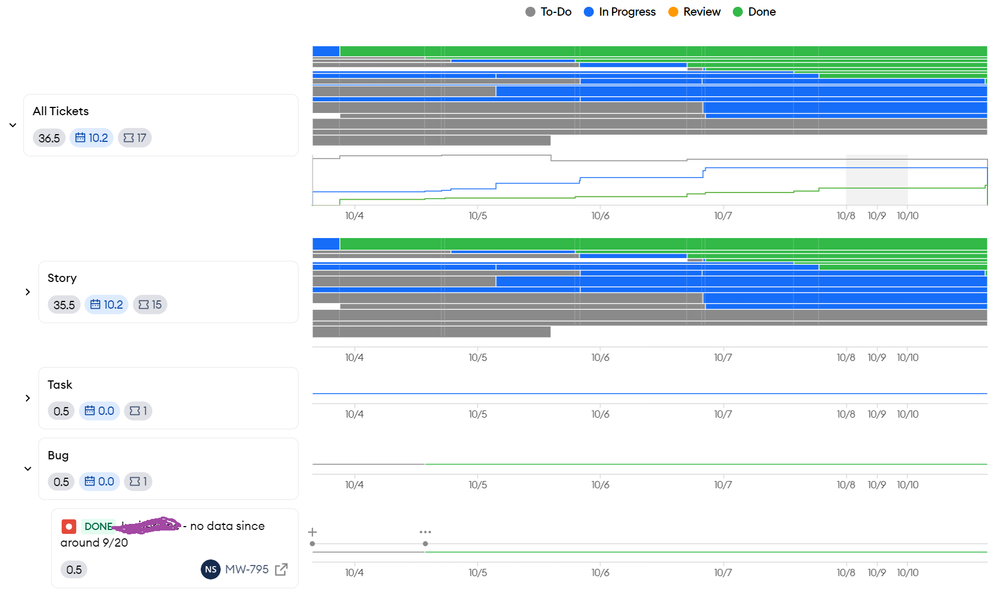Expand the Story group chevron

[x=27, y=292]
